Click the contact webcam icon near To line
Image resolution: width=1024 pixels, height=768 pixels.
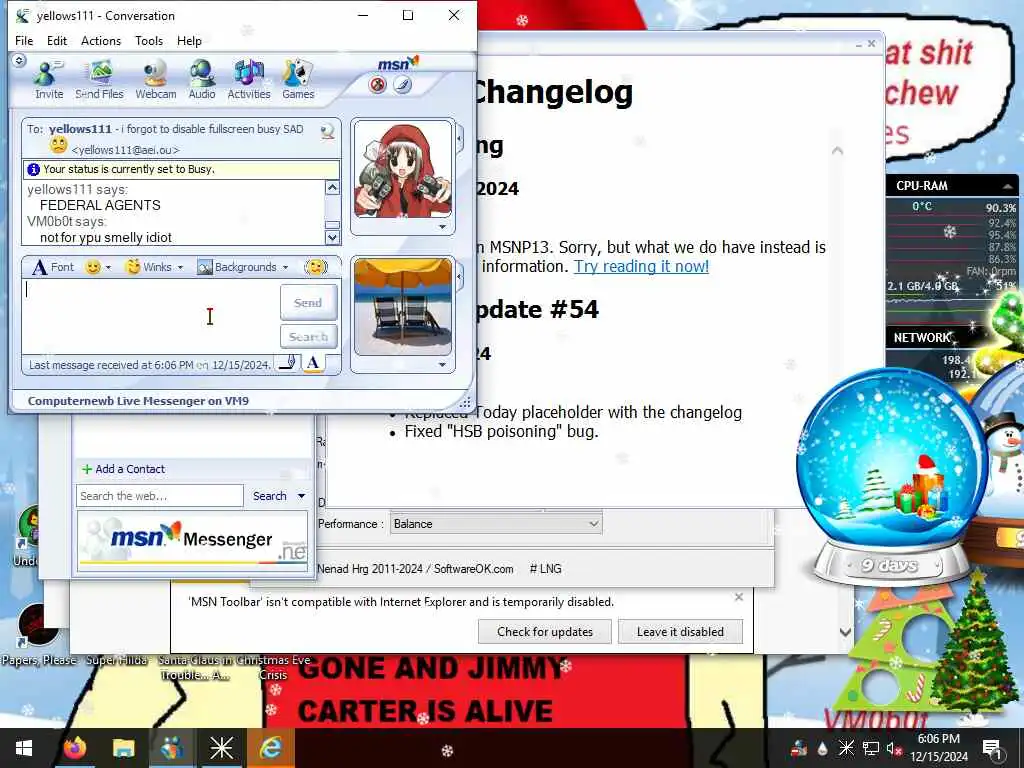click(327, 131)
